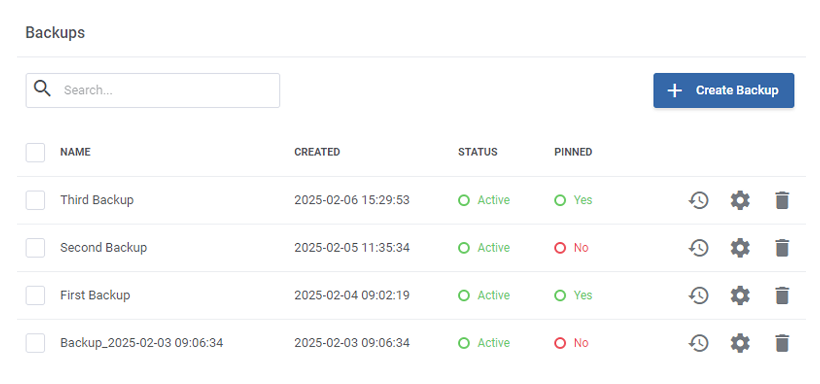The width and height of the screenshot is (820, 384).
Task: Click the NAME column header
Action: (x=75, y=152)
